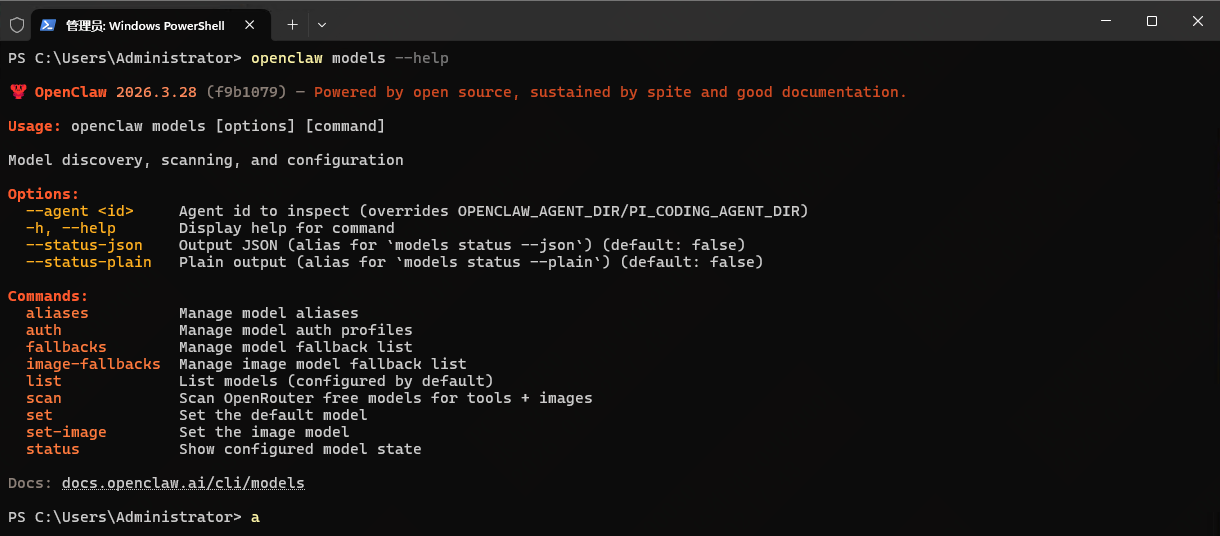Select the 管理员: Windows PowerShell tab

[150, 24]
